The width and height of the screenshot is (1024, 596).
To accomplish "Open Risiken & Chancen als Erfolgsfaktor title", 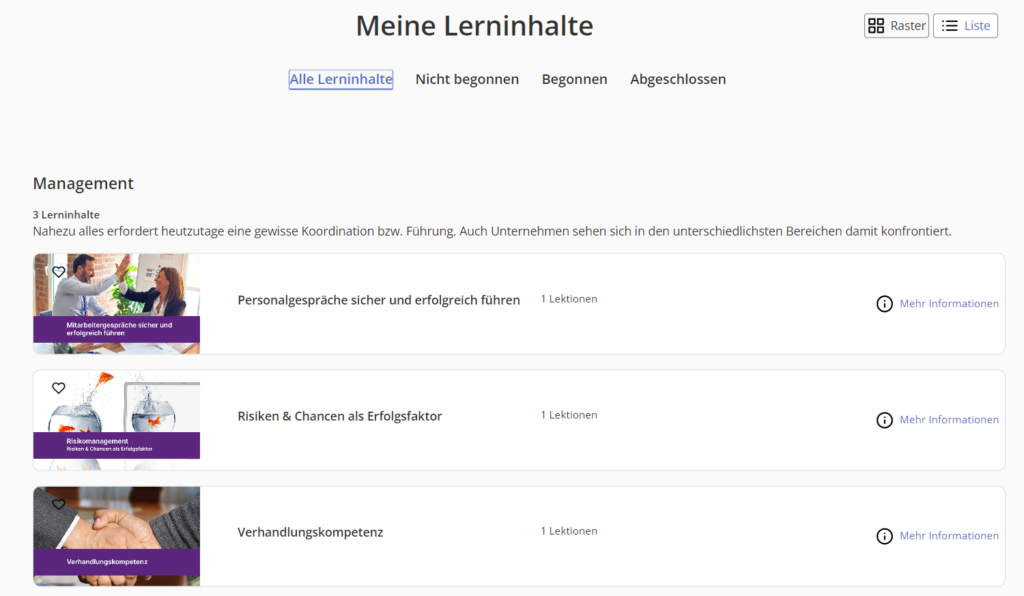I will click(x=339, y=416).
